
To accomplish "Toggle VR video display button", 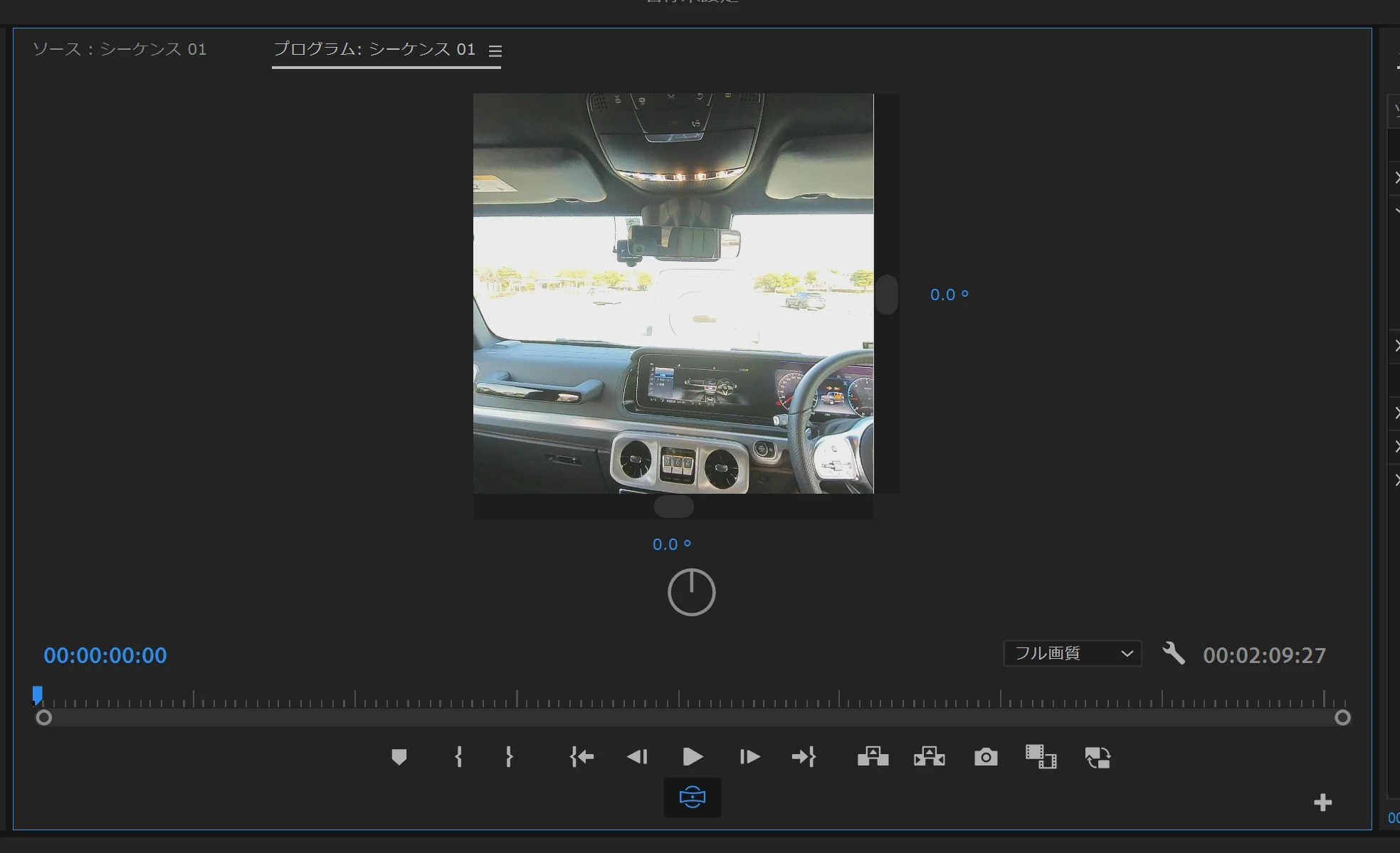I will [692, 798].
